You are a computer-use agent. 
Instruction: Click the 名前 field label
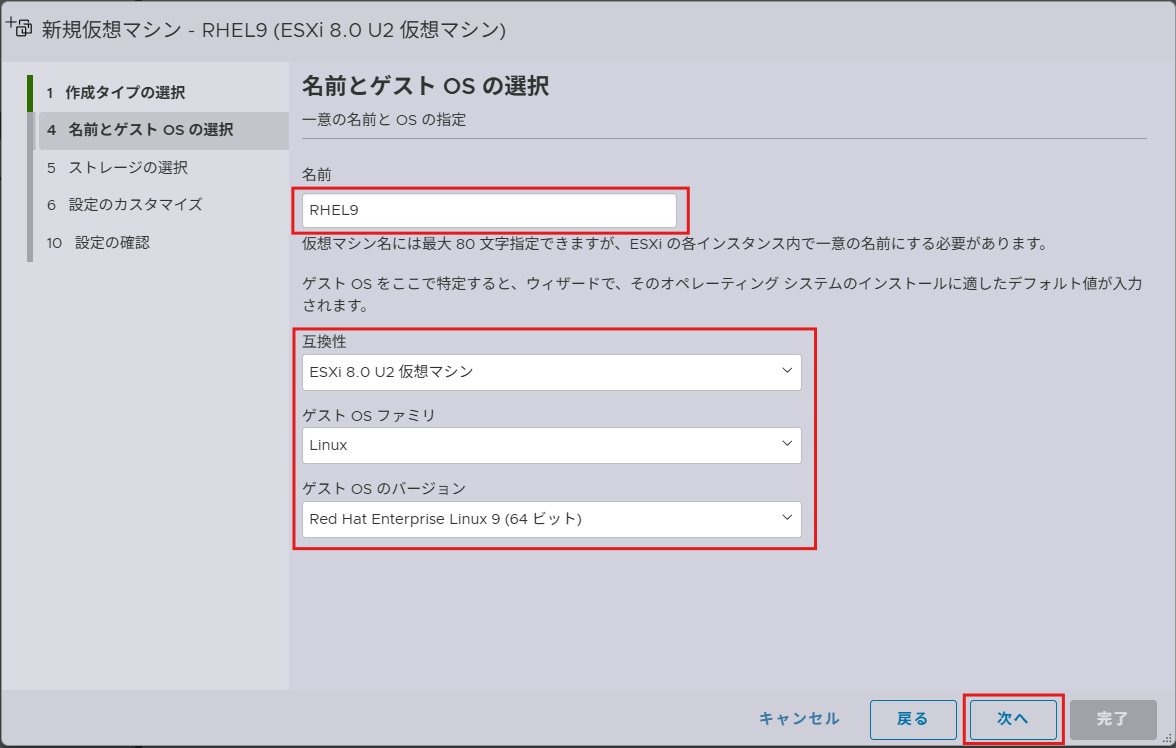tap(316, 175)
